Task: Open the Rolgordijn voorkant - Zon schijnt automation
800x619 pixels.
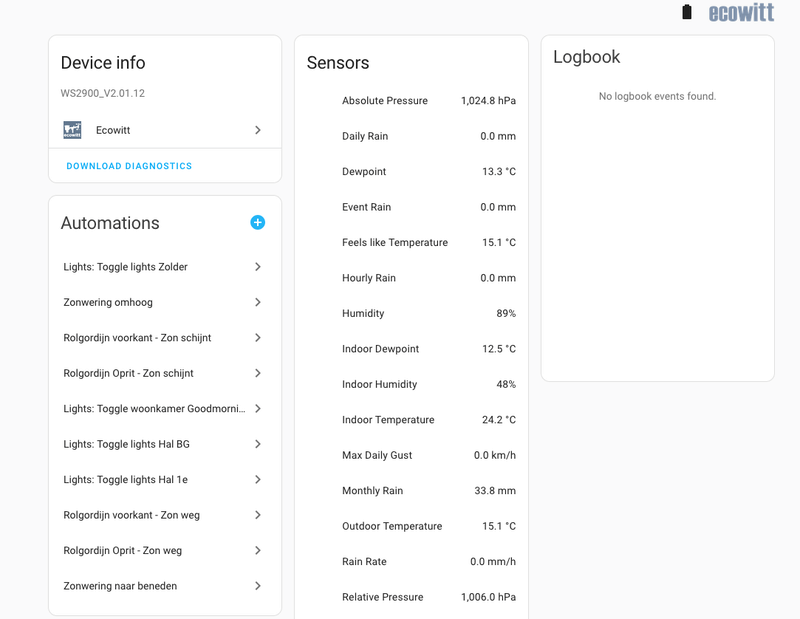Action: (137, 338)
